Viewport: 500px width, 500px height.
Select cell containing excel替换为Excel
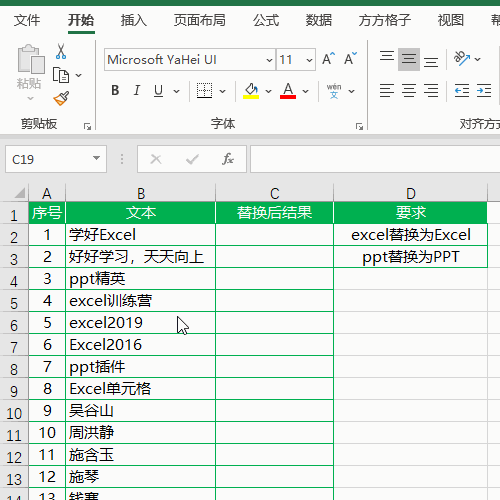point(410,235)
